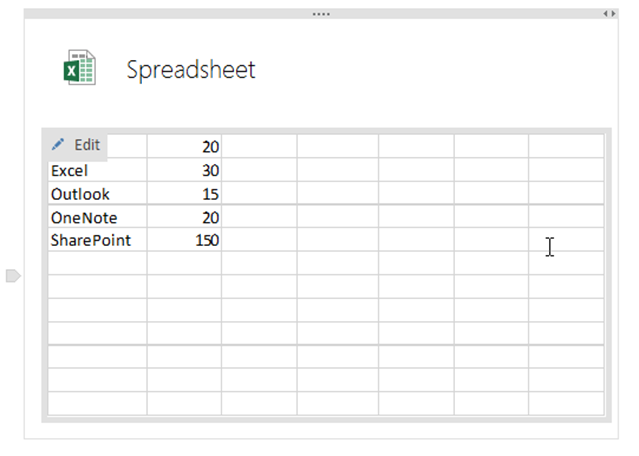Select the cell labeled Outlook
639x456 pixels.
click(x=97, y=194)
